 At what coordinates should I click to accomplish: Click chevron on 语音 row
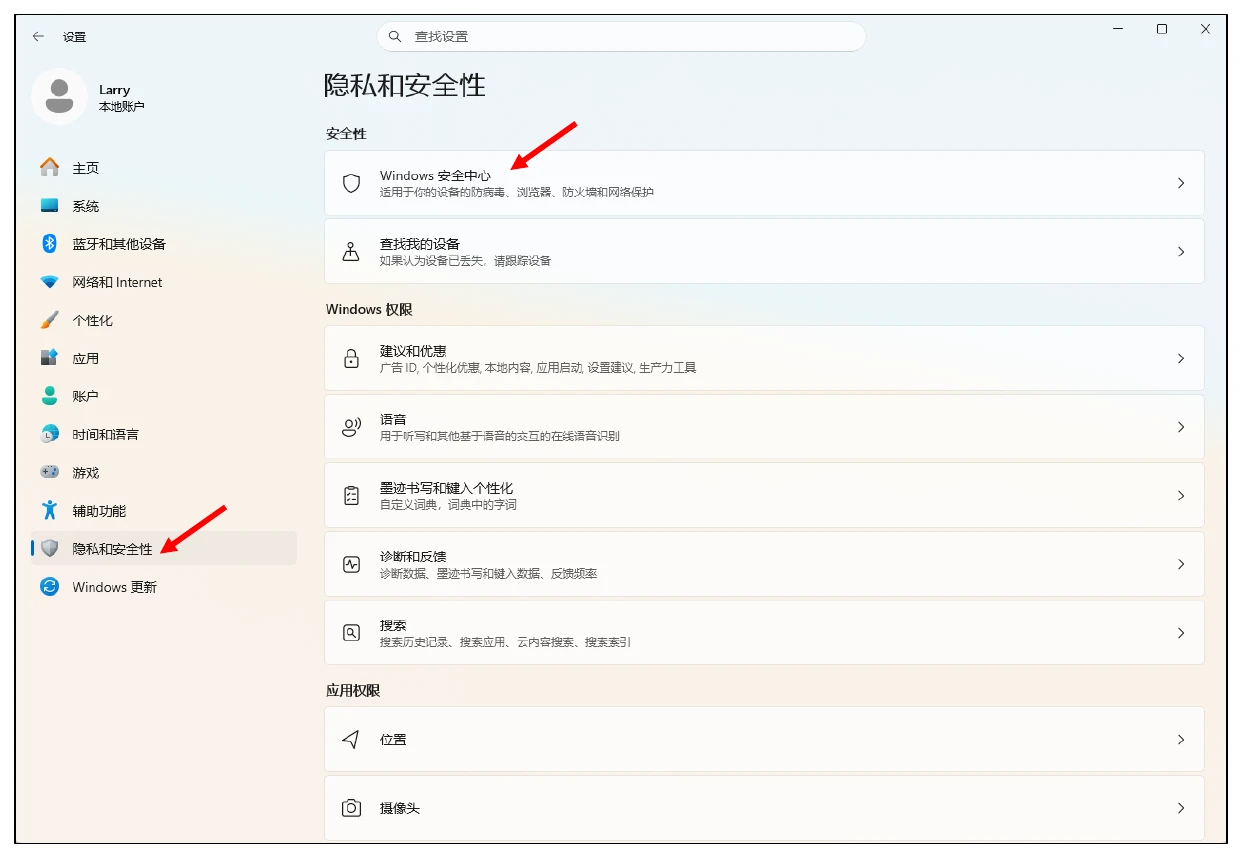pyautogui.click(x=1181, y=427)
